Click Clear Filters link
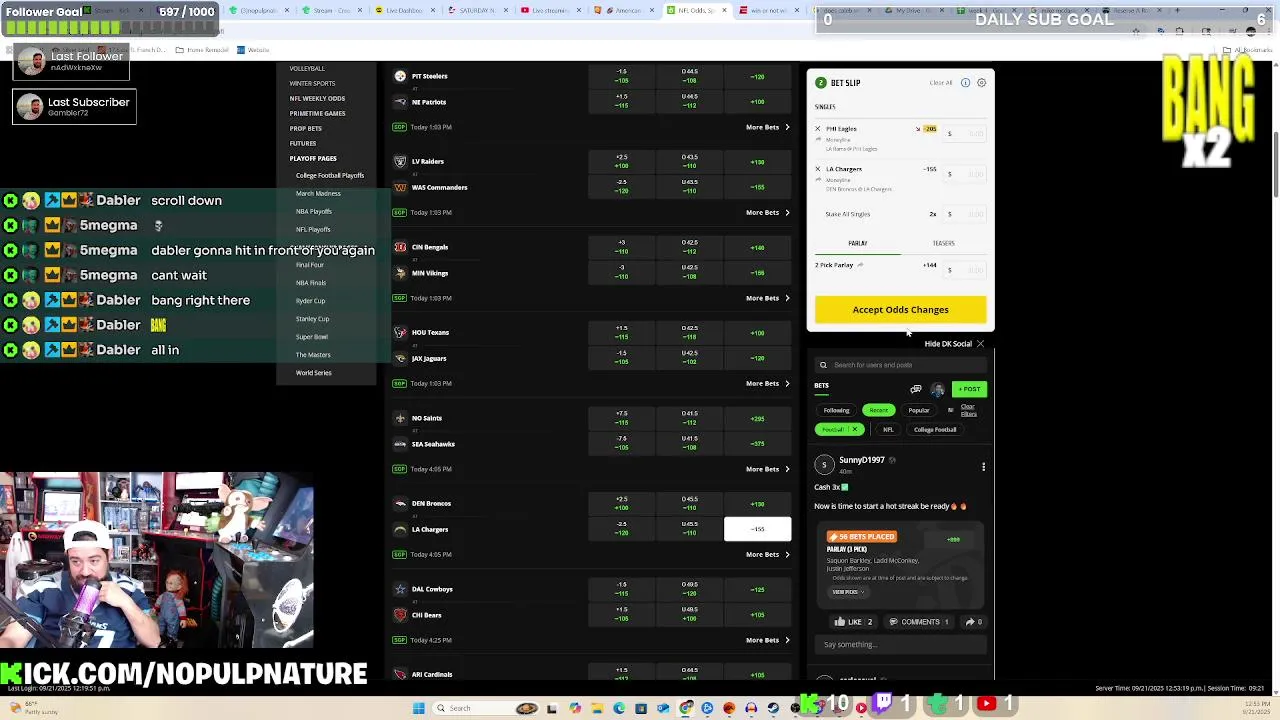This screenshot has height=720, width=1280. tap(968, 410)
